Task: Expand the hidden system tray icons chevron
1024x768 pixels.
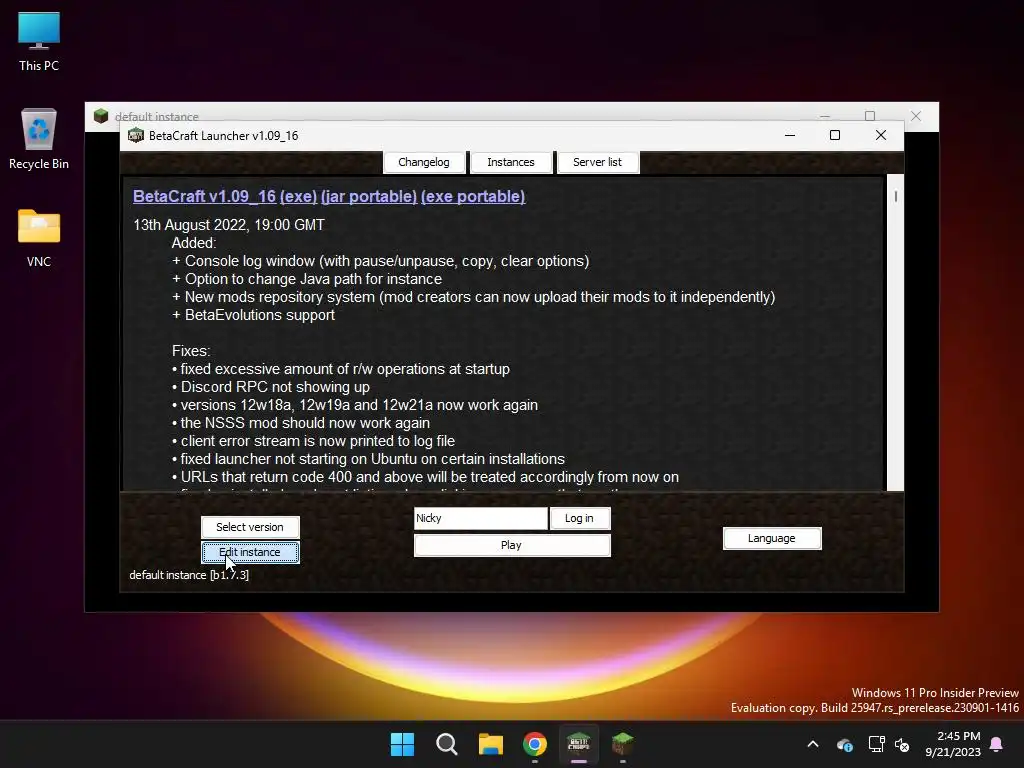Action: [813, 744]
